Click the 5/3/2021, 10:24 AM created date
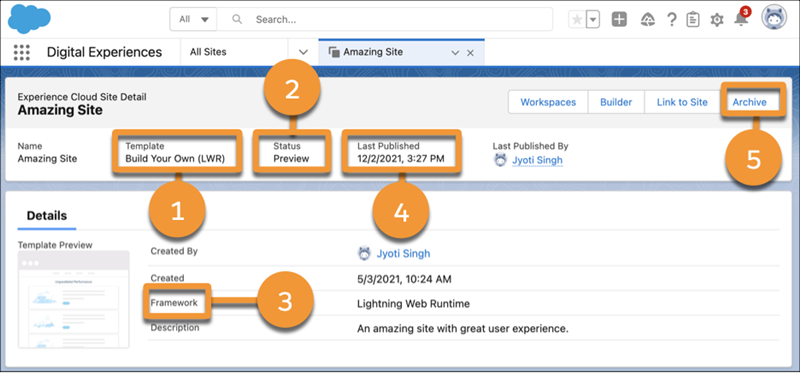Viewport: 800px width, 373px height. coord(404,279)
